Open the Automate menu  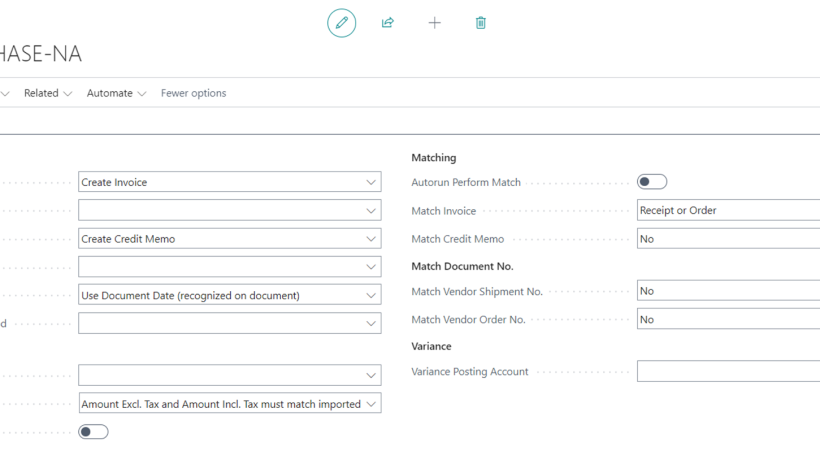[x=116, y=93]
